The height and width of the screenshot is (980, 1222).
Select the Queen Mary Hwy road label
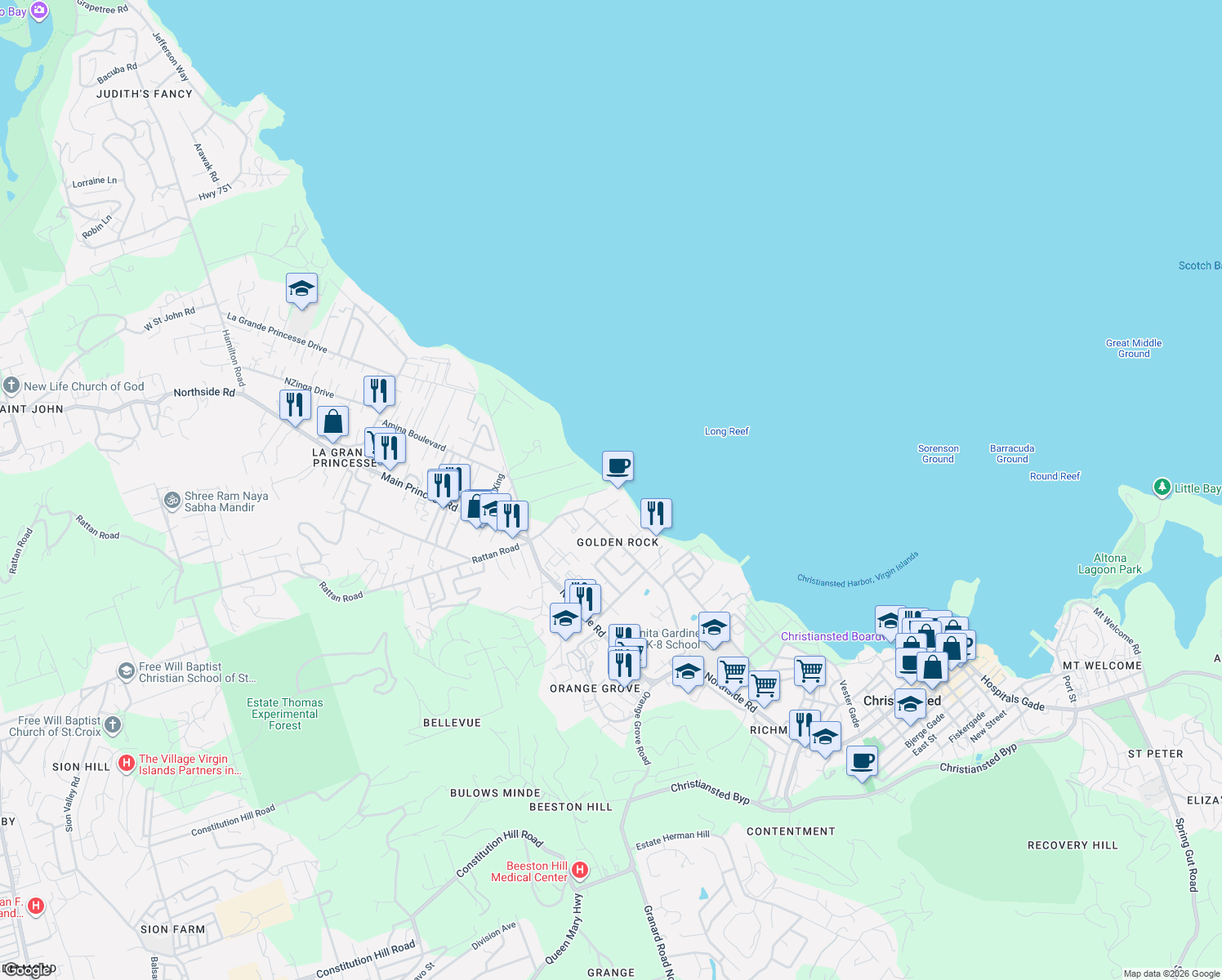click(564, 929)
